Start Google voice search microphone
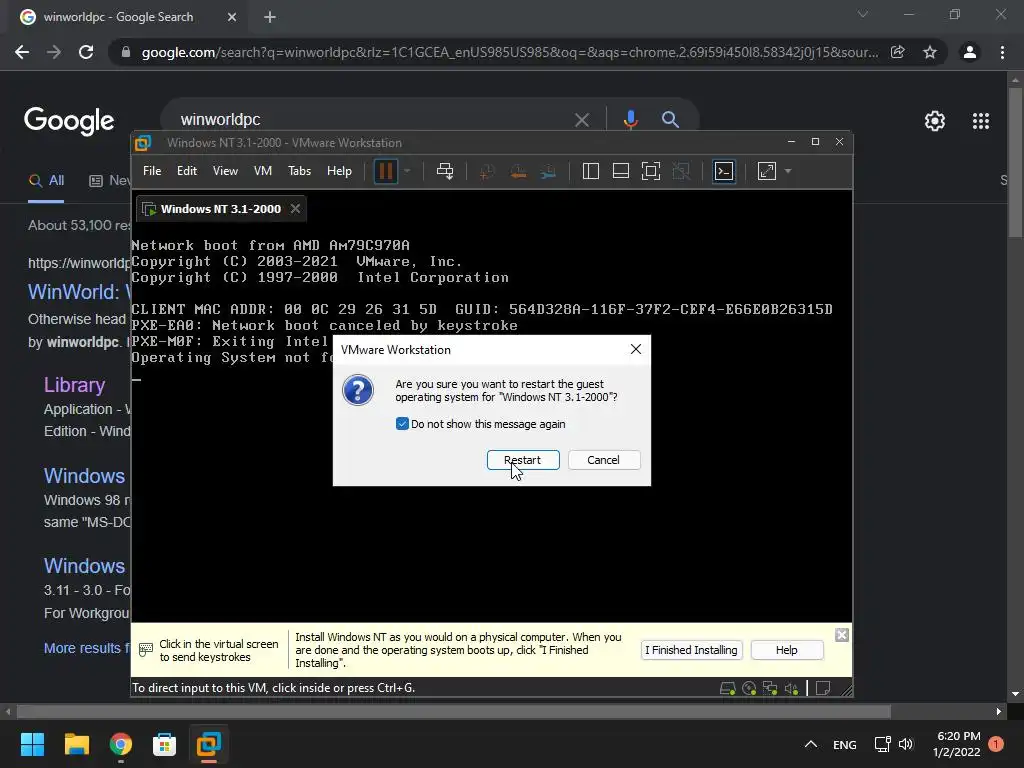The height and width of the screenshot is (768, 1024). pos(630,120)
